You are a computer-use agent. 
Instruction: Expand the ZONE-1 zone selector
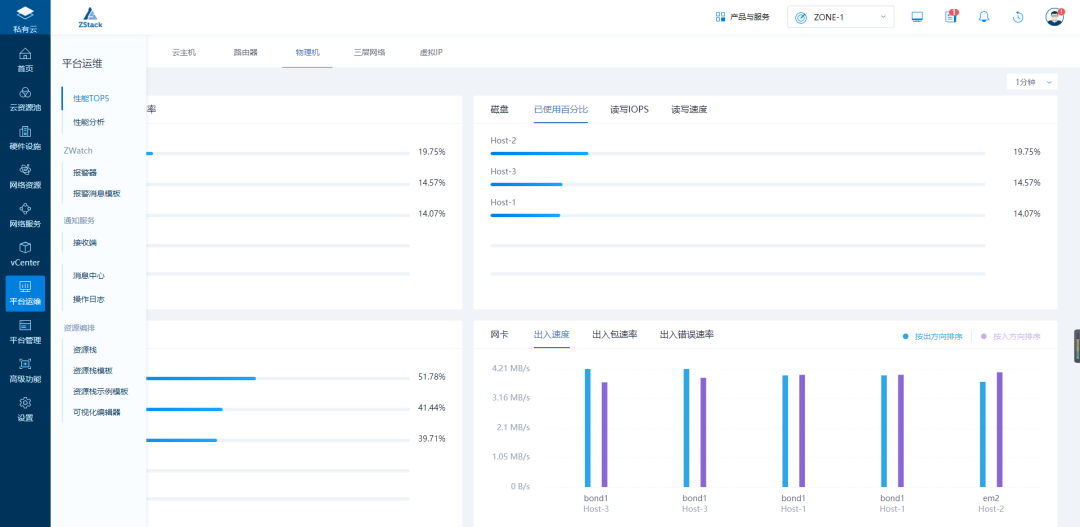pos(840,17)
